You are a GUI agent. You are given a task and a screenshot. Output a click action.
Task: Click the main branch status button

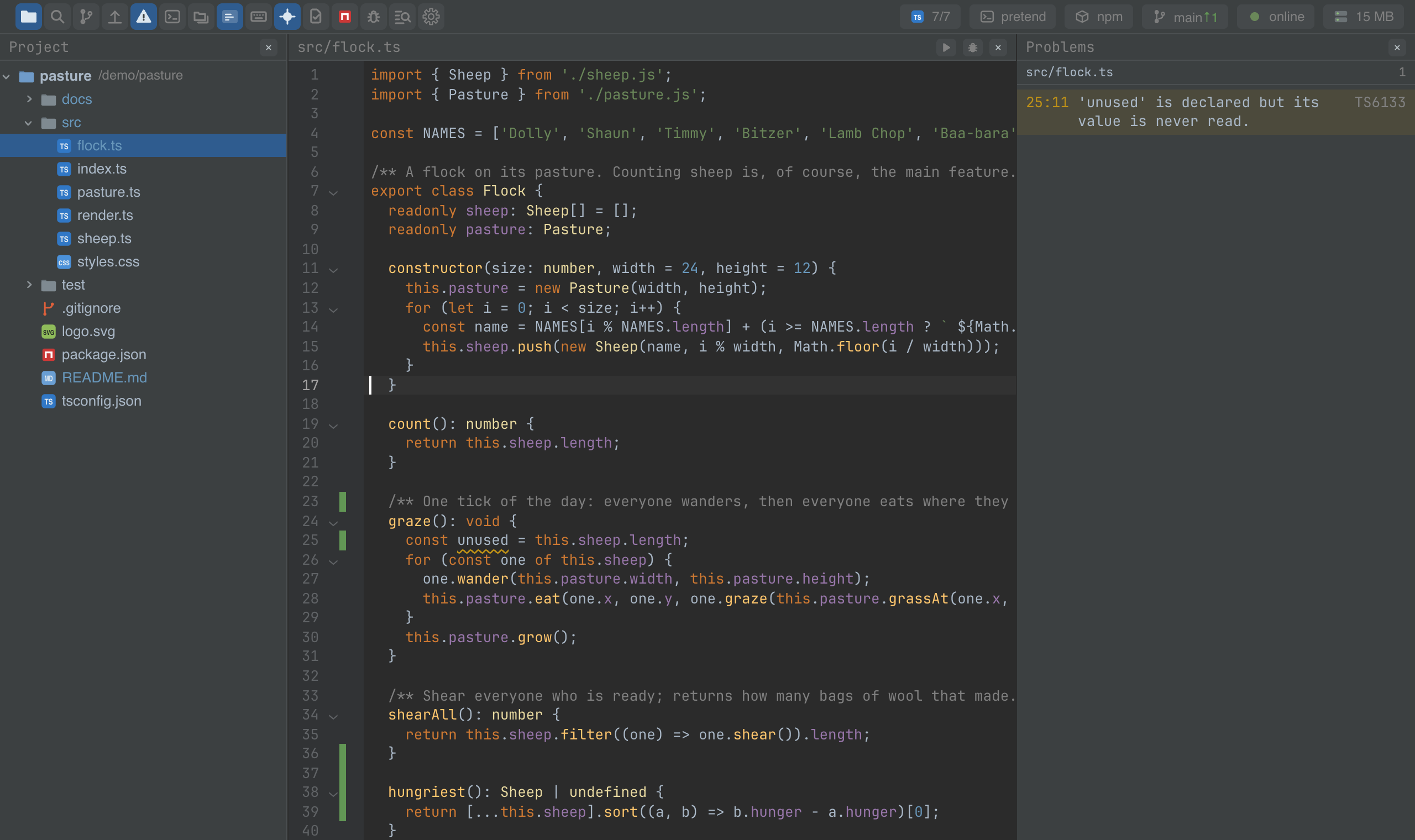[1185, 17]
